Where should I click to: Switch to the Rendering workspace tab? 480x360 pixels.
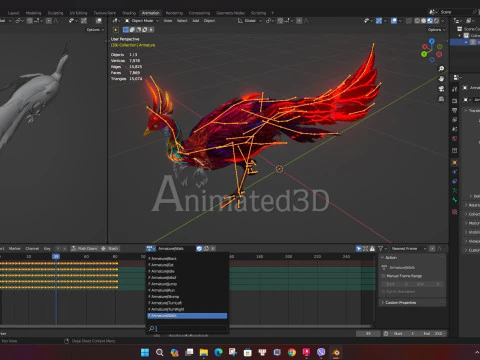click(174, 13)
